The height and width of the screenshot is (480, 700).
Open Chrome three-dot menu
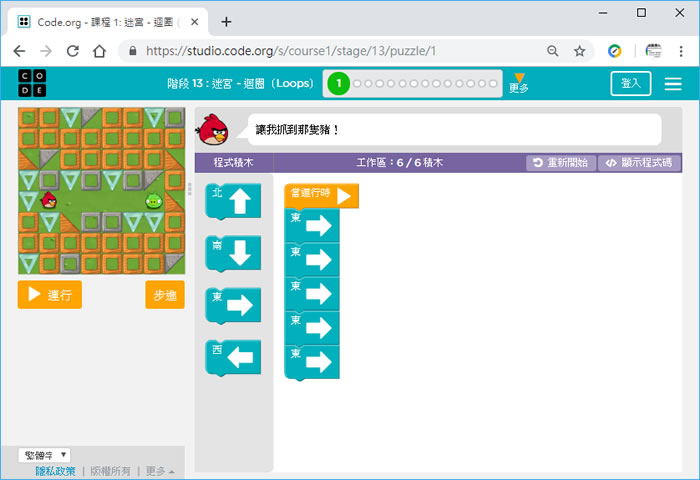681,51
